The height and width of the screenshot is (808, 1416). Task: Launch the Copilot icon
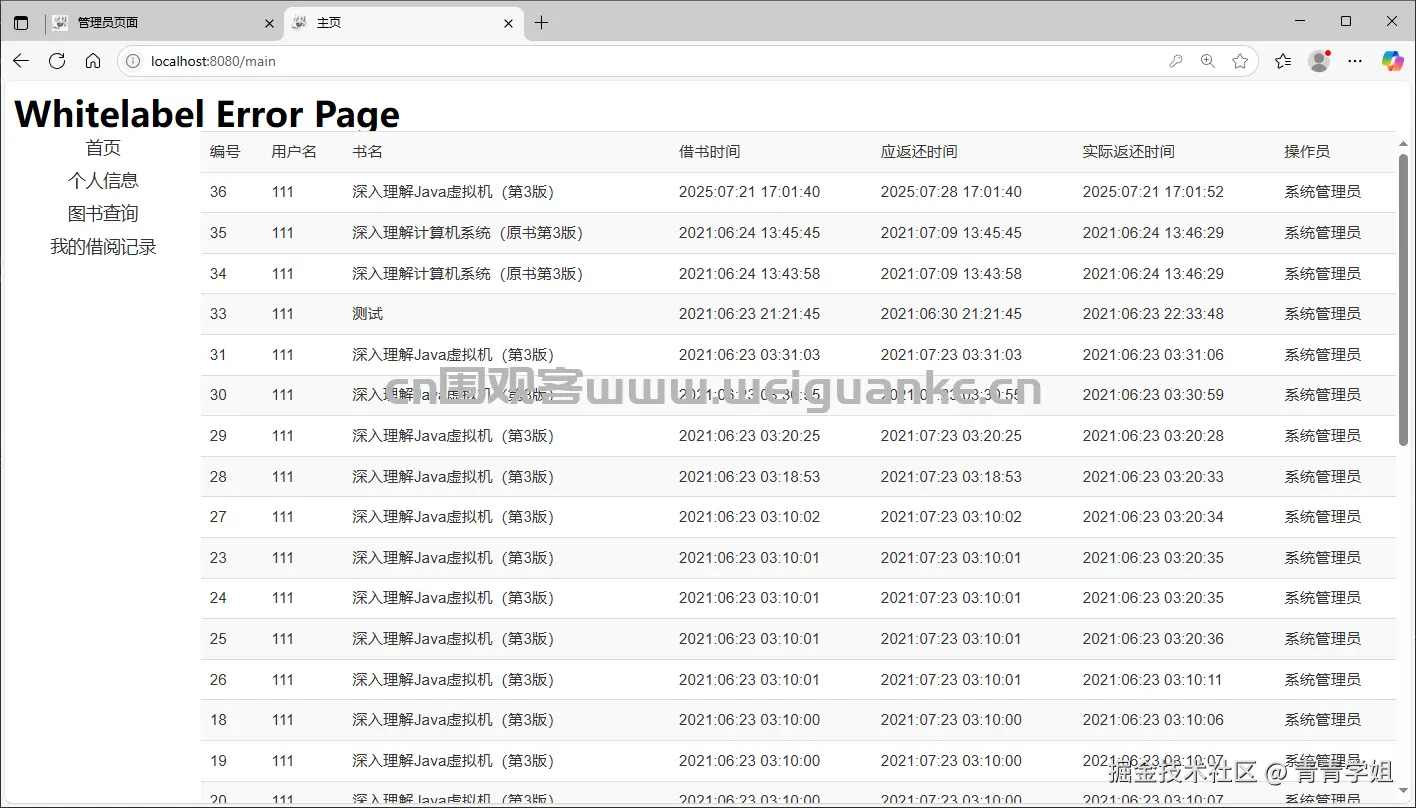coord(1392,61)
